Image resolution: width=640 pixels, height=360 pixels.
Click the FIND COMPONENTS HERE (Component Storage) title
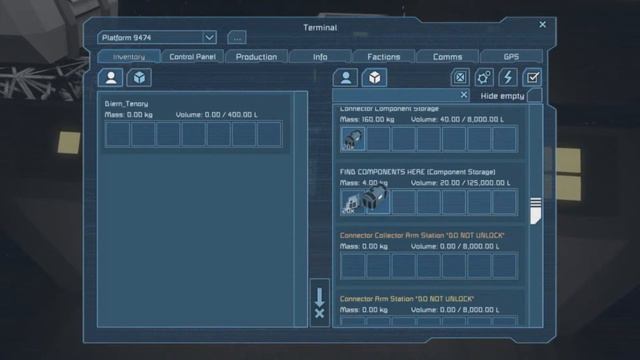click(x=418, y=172)
